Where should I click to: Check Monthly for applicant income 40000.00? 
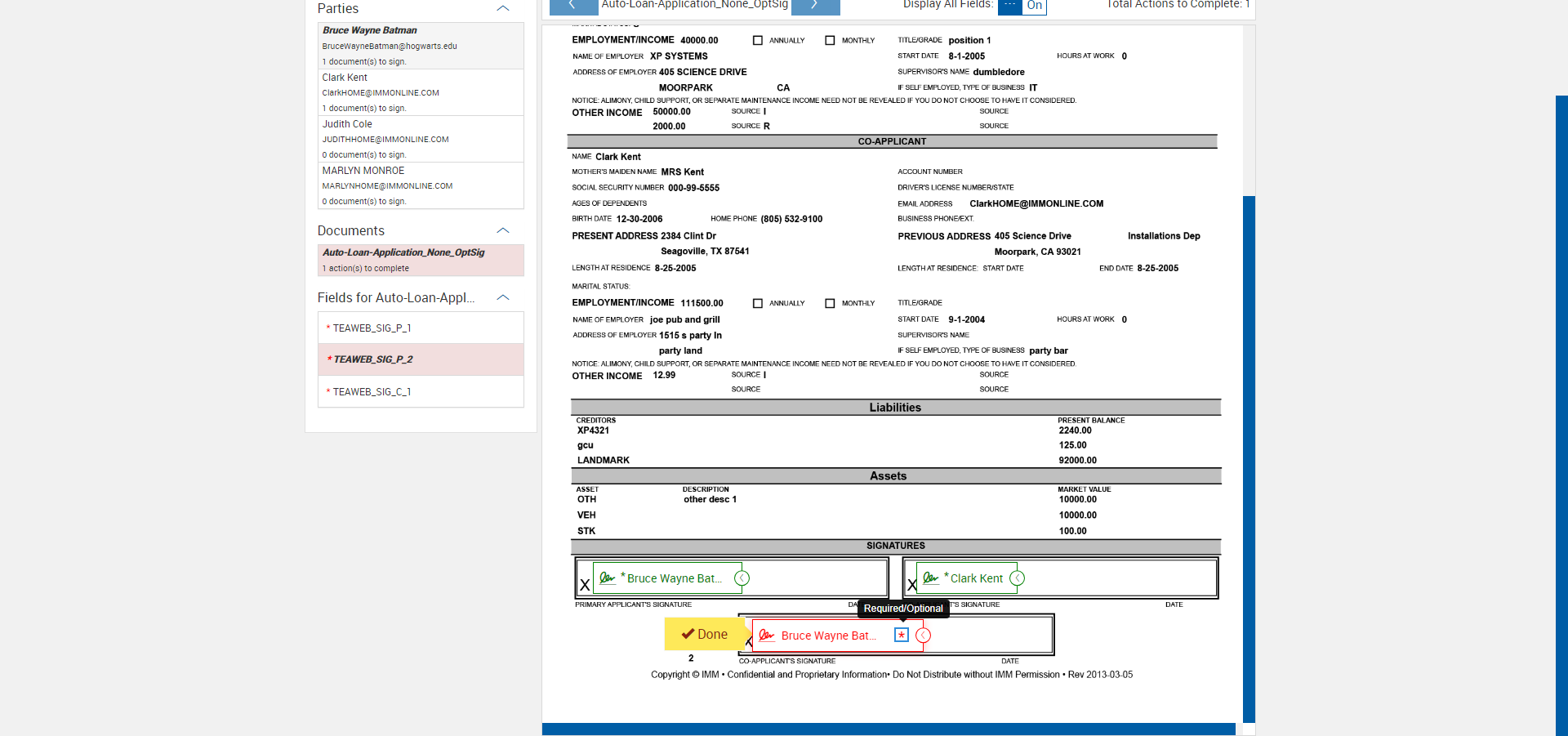pyautogui.click(x=830, y=40)
